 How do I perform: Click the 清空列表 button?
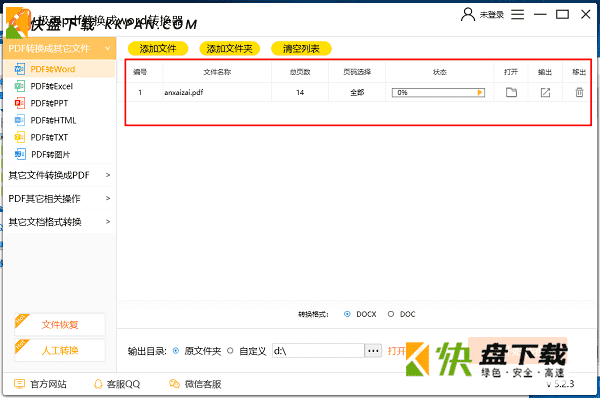tap(301, 49)
